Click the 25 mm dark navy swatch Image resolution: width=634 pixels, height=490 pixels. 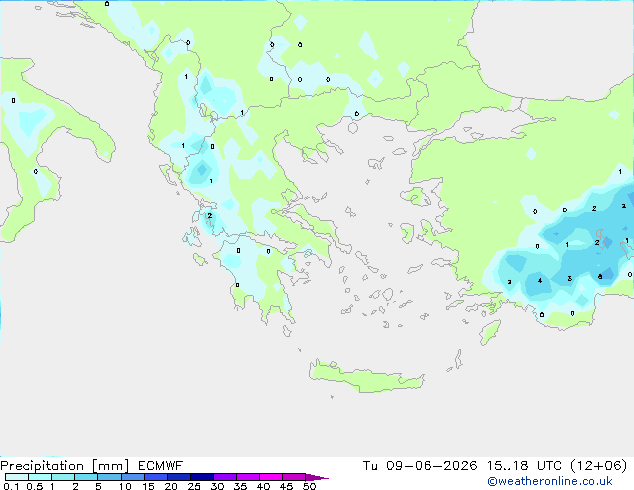(201, 477)
